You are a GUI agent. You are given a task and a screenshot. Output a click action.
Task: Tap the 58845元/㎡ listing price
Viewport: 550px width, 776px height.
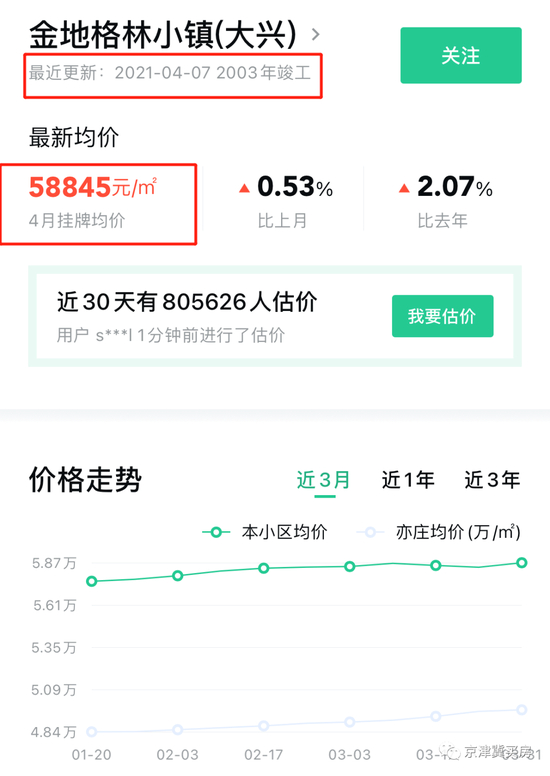[x=93, y=187]
